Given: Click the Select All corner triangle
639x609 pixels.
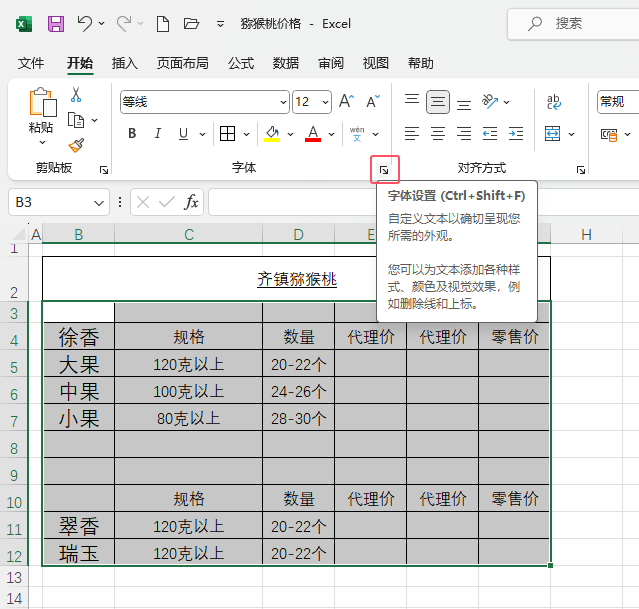Looking at the screenshot, I should [x=18, y=234].
